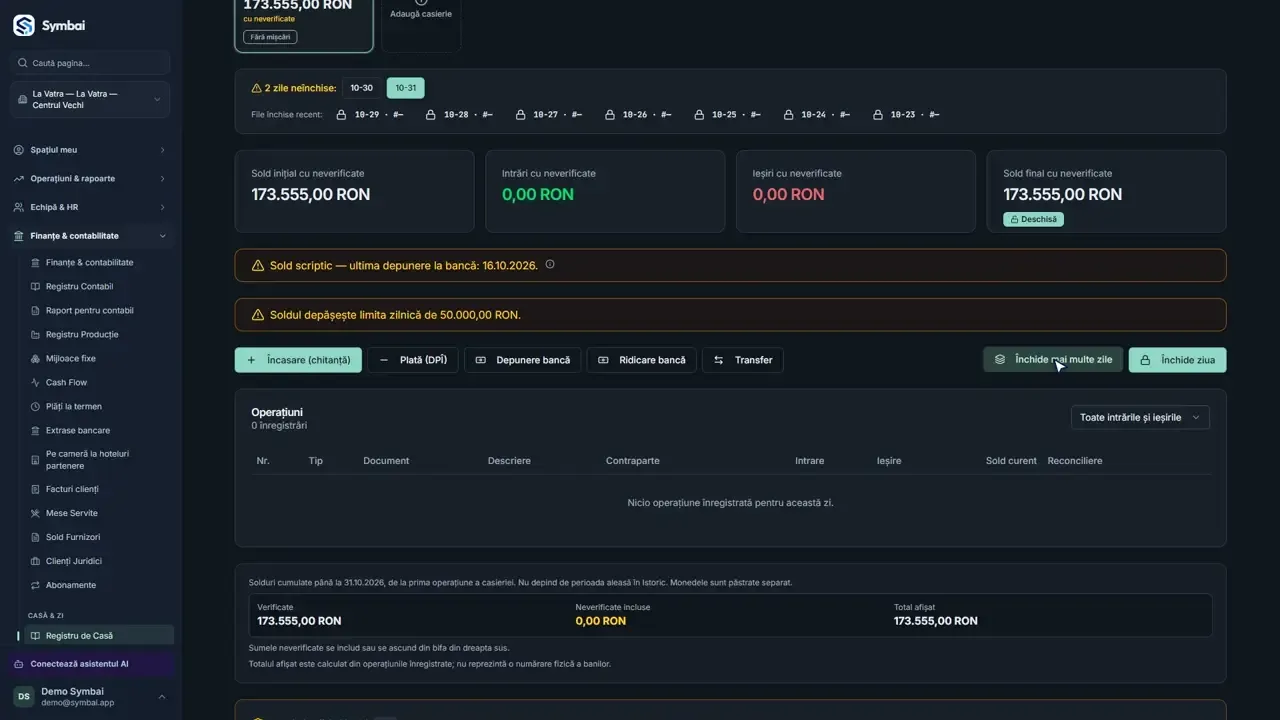
Task: Go to Pe cameră la hoteluri partenere
Action: [99, 460]
